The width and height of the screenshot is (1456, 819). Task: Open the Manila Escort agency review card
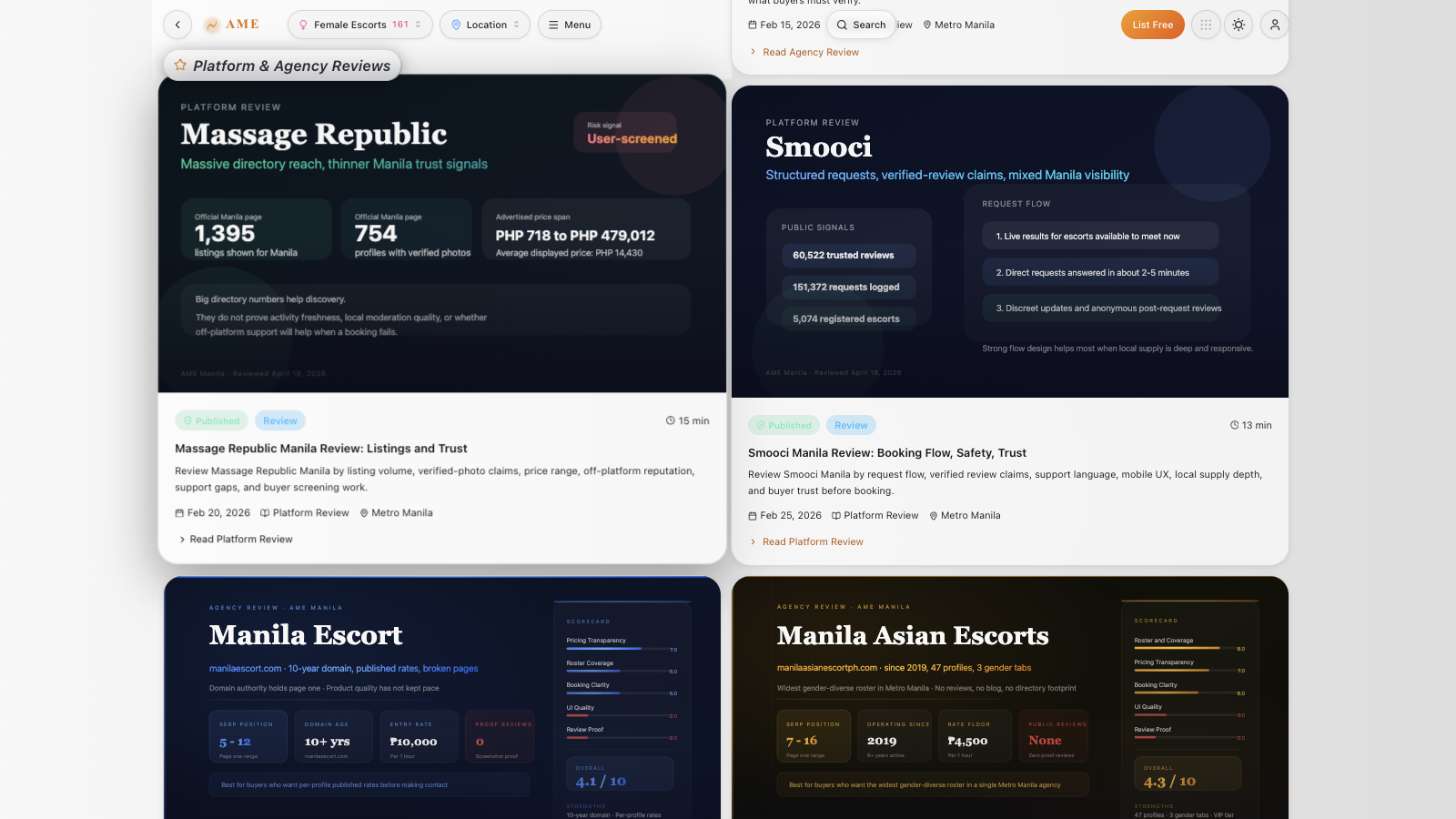[442, 698]
